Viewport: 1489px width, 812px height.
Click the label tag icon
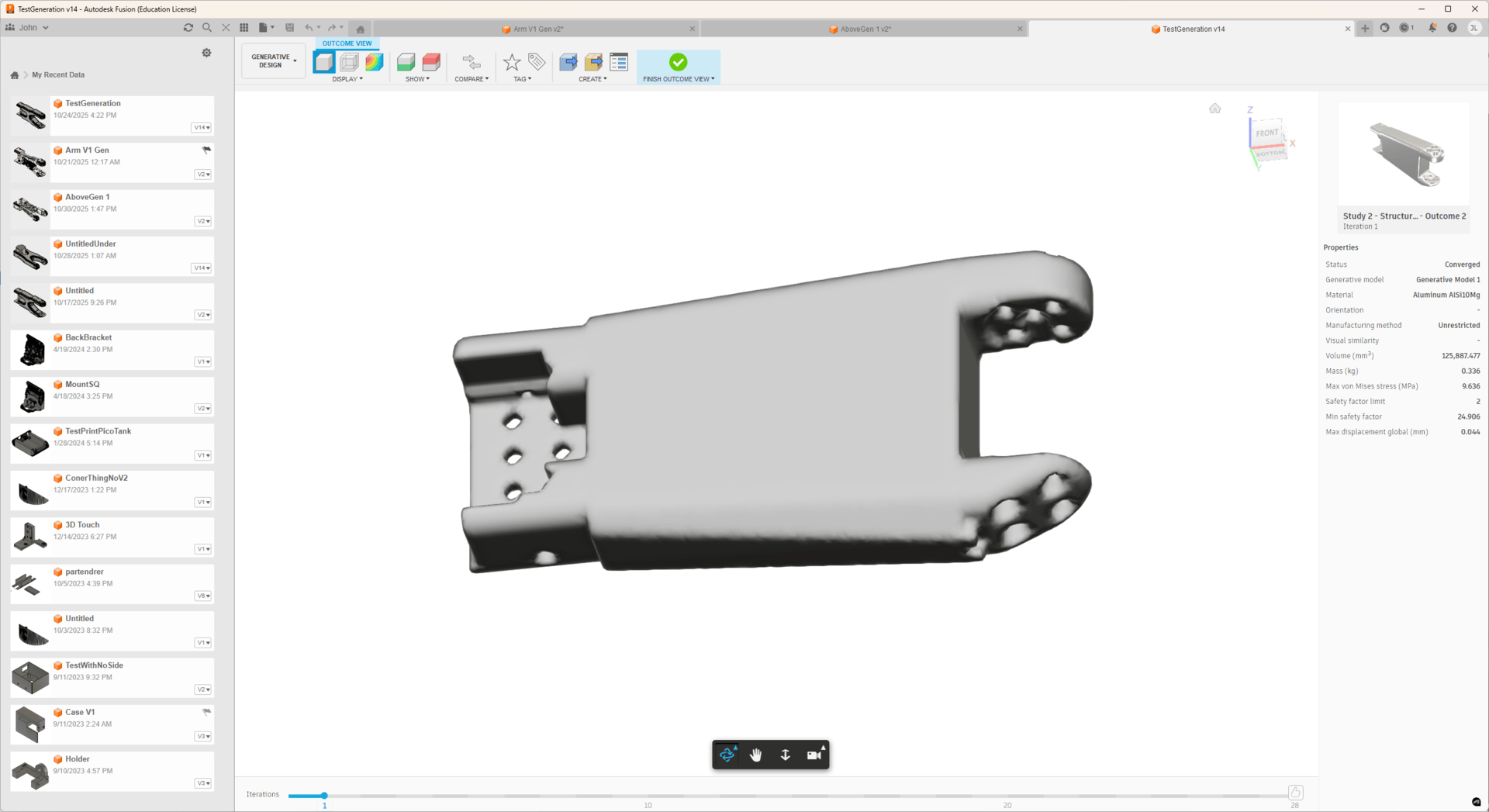[x=537, y=62]
